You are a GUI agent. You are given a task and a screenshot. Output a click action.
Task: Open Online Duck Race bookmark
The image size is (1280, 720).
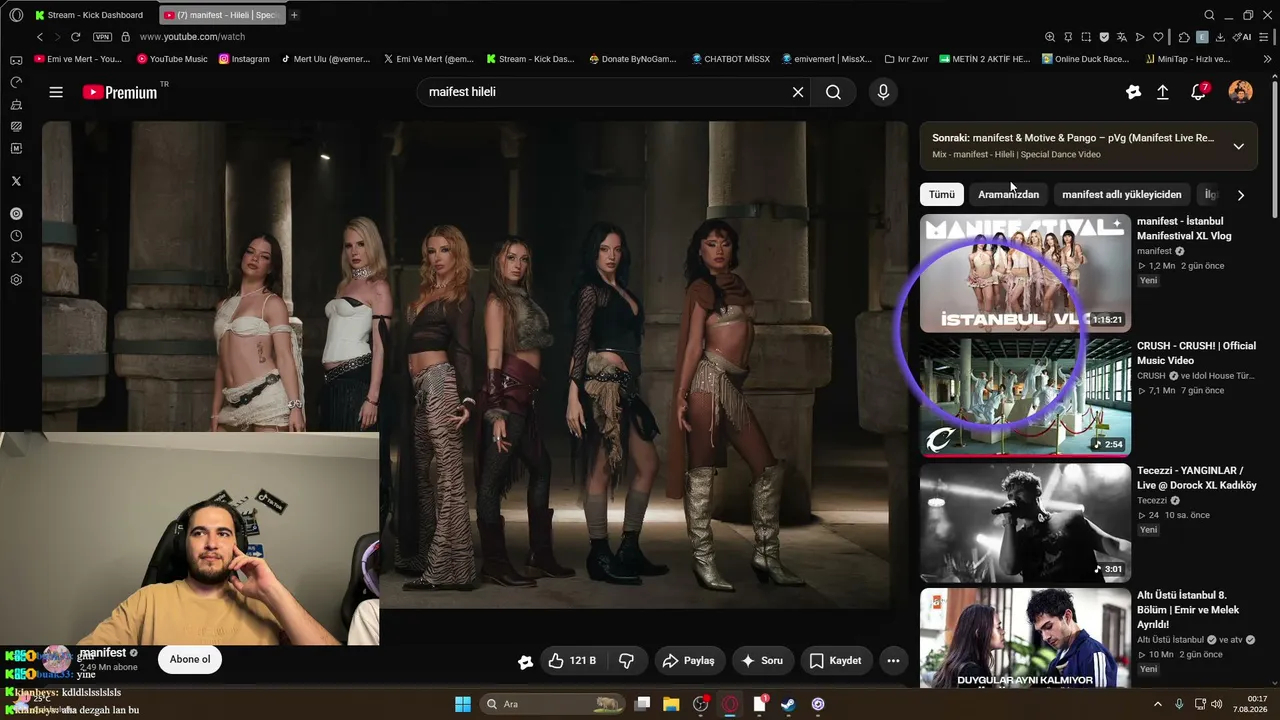point(1085,59)
